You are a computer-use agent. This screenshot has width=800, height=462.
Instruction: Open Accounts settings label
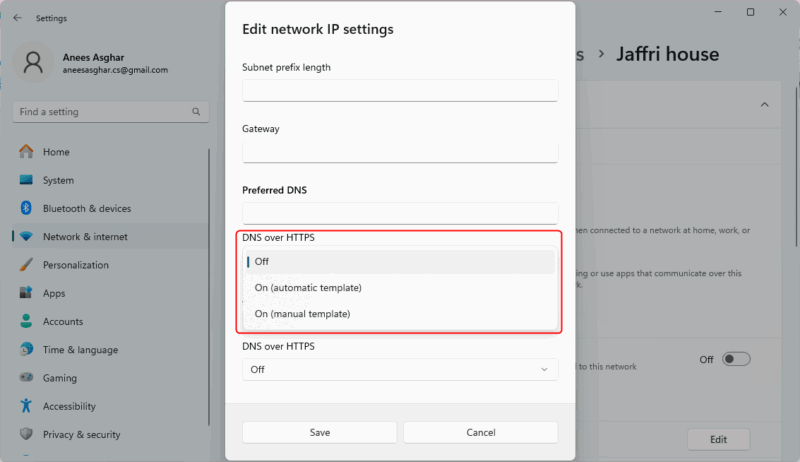tap(63, 322)
